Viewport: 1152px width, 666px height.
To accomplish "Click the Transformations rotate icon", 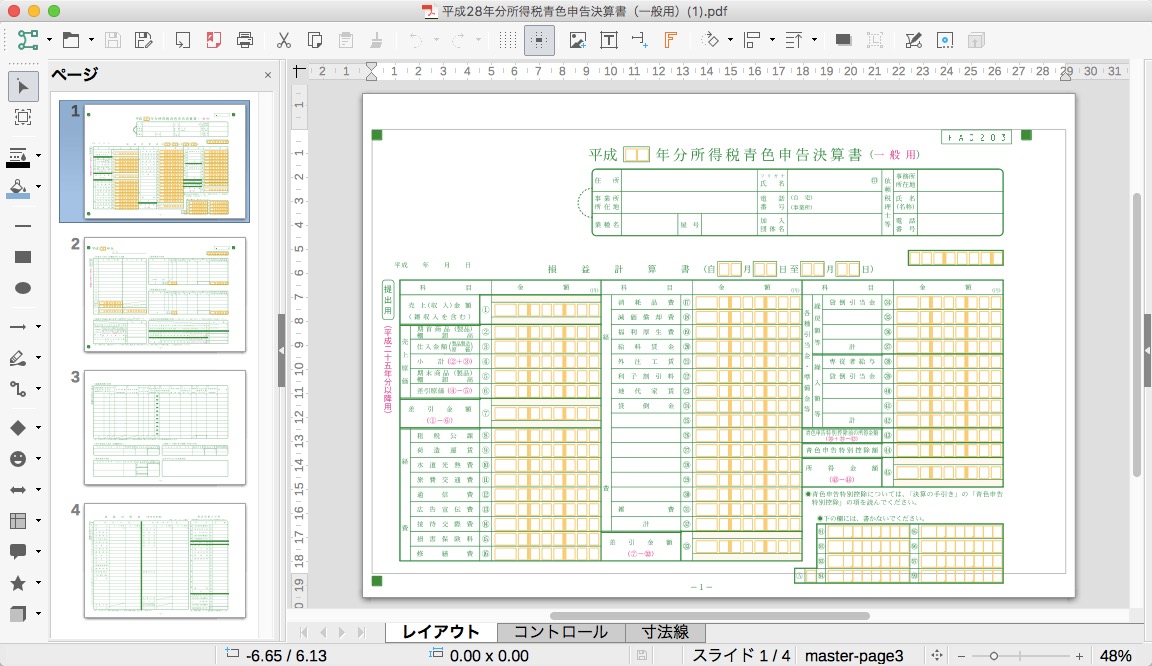I will tap(710, 40).
